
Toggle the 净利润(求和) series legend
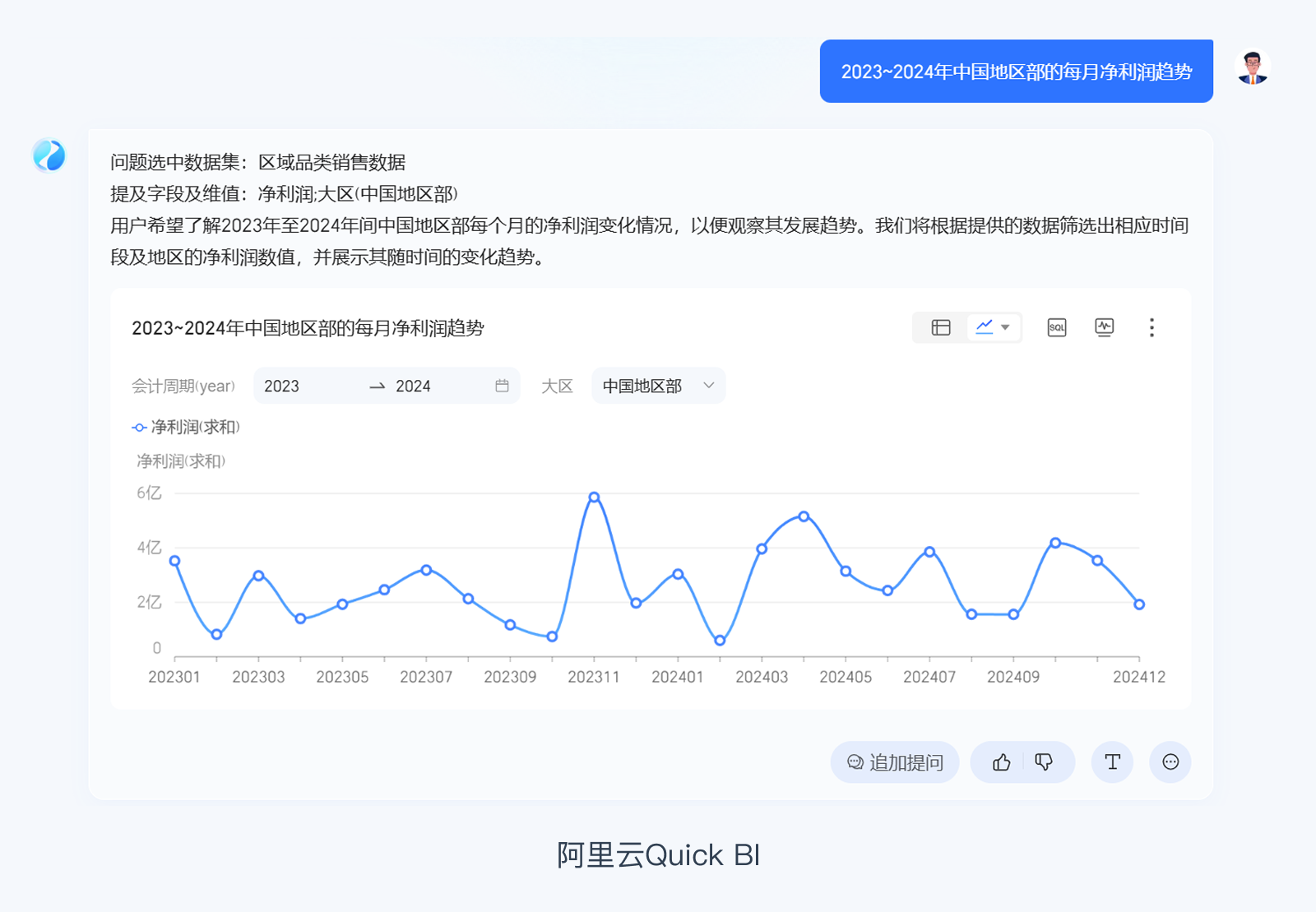(185, 427)
